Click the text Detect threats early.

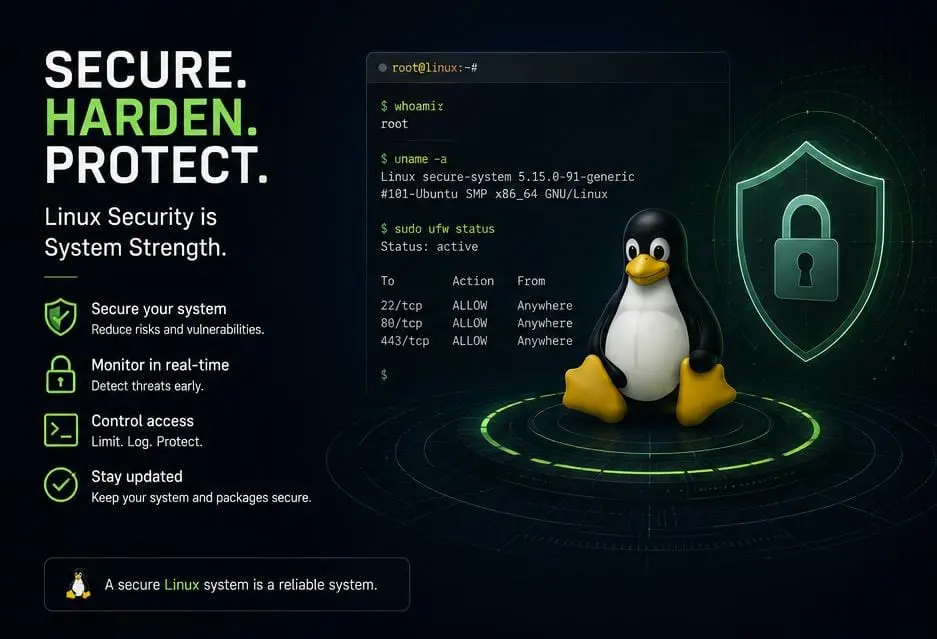coord(148,386)
